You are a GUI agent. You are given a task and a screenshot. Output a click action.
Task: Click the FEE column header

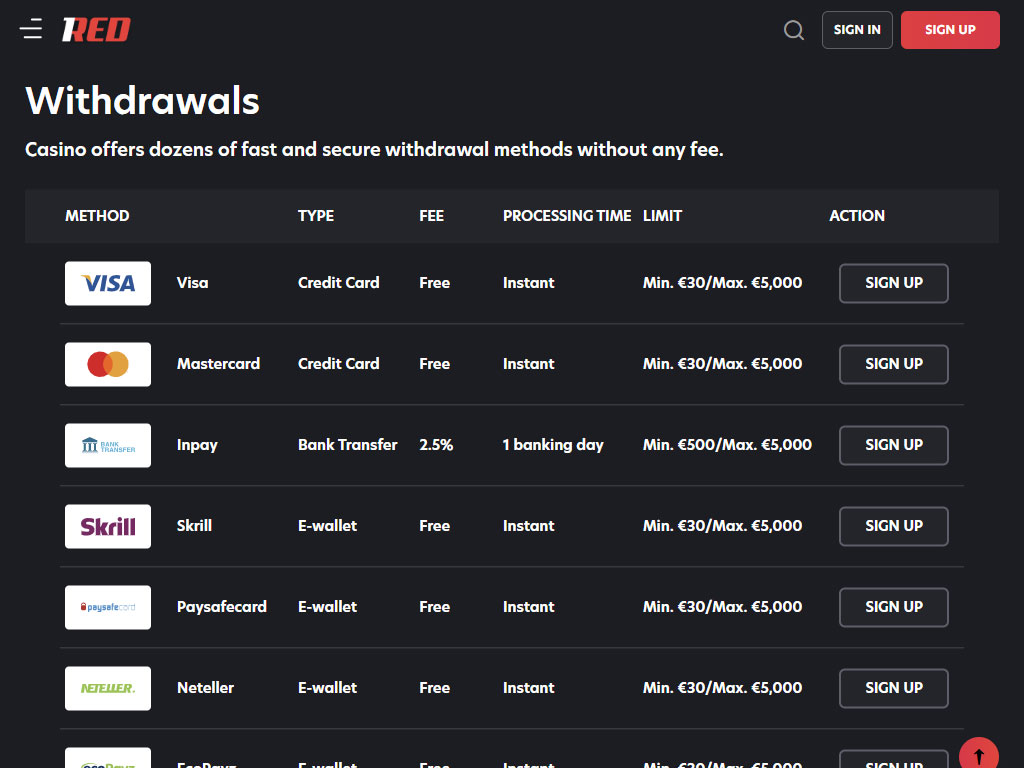point(432,216)
